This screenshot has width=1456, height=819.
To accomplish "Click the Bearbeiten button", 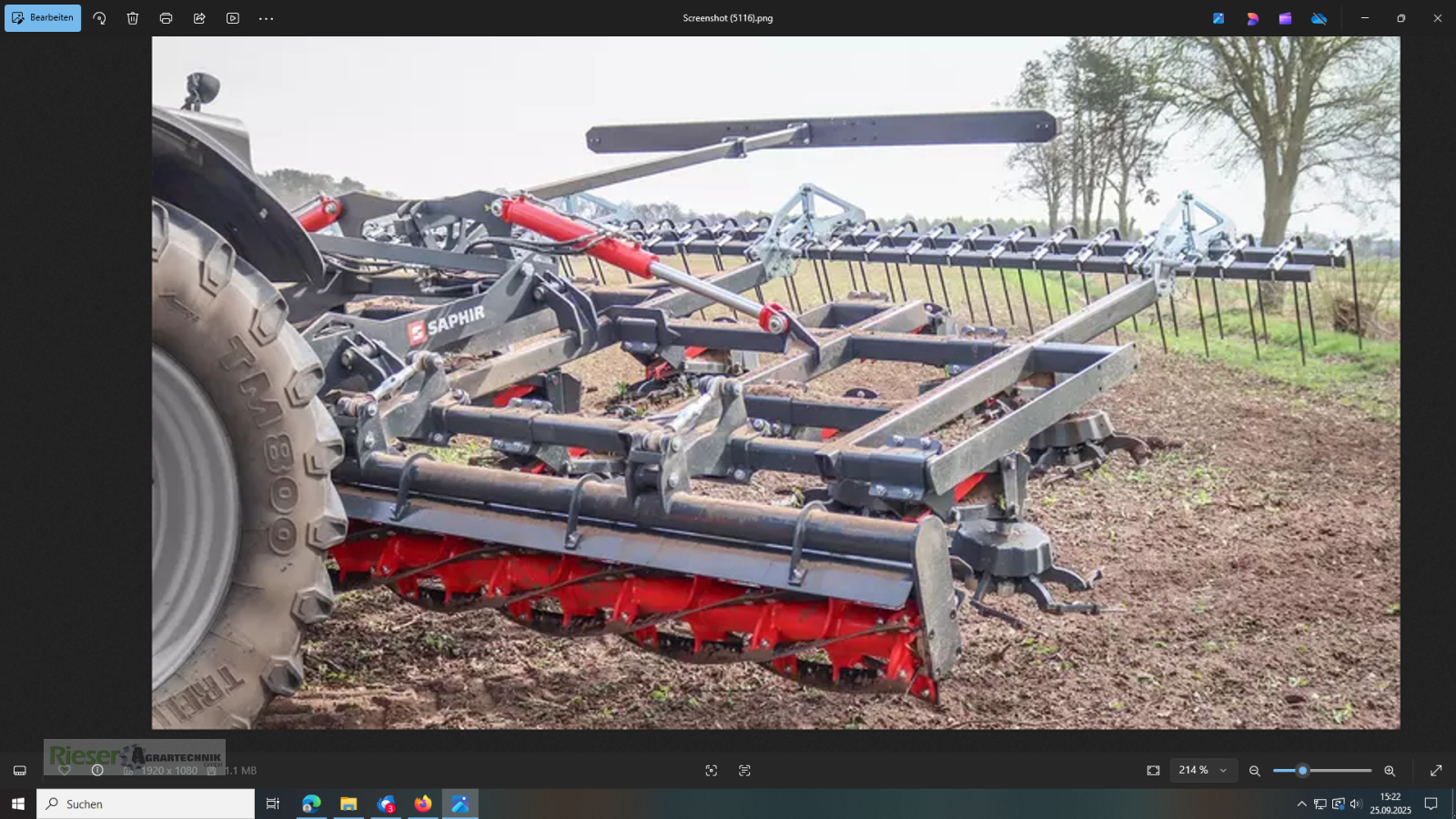I will [43, 17].
